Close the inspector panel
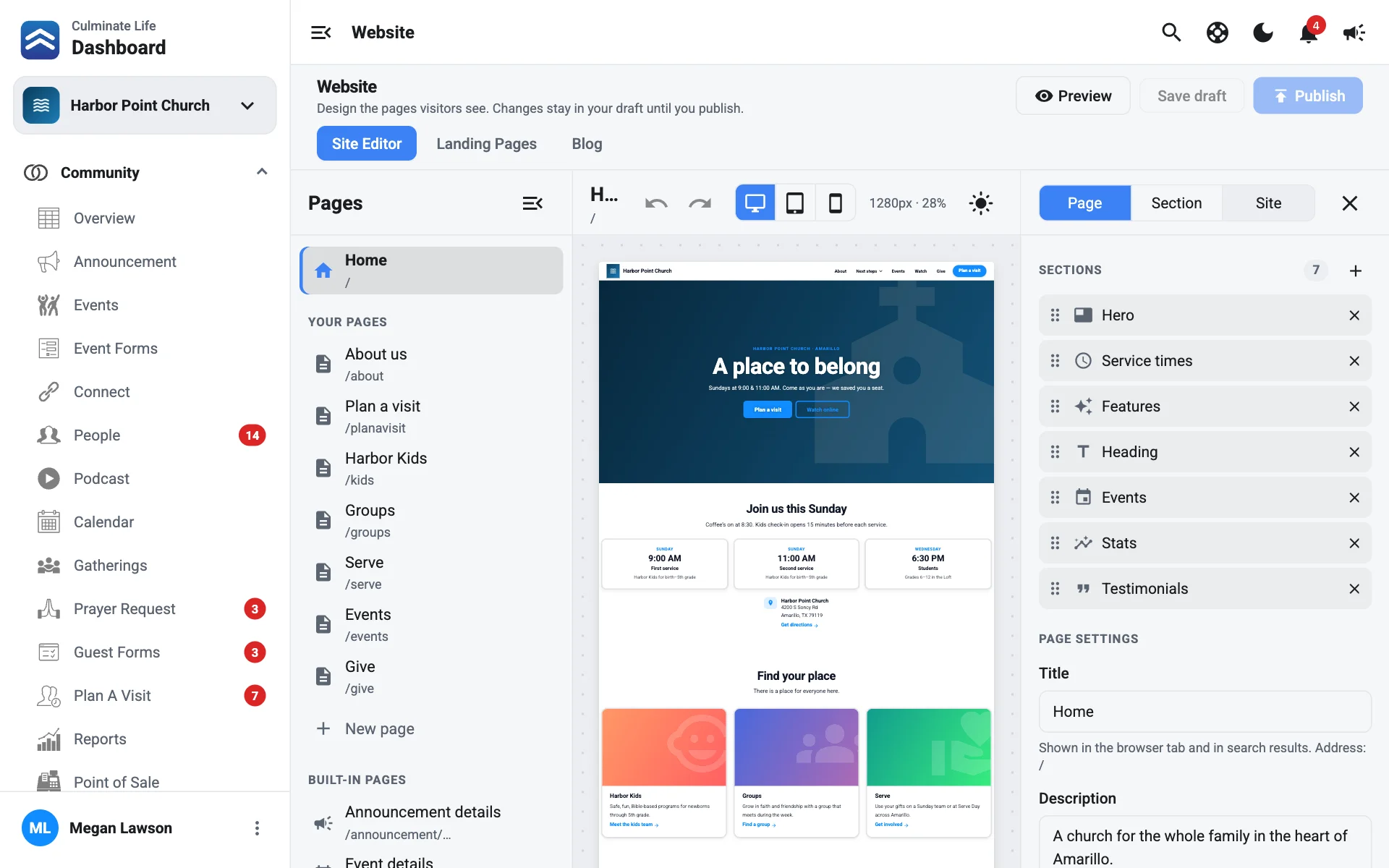The height and width of the screenshot is (868, 1389). (x=1350, y=203)
